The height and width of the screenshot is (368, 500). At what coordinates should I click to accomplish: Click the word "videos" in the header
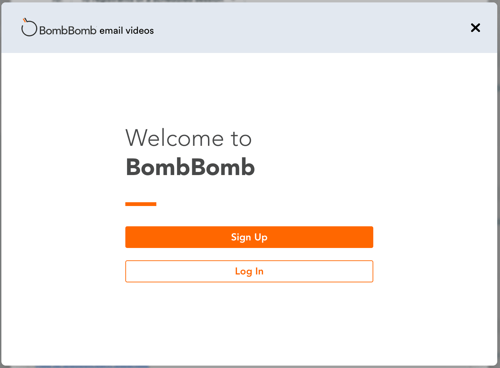tap(140, 31)
